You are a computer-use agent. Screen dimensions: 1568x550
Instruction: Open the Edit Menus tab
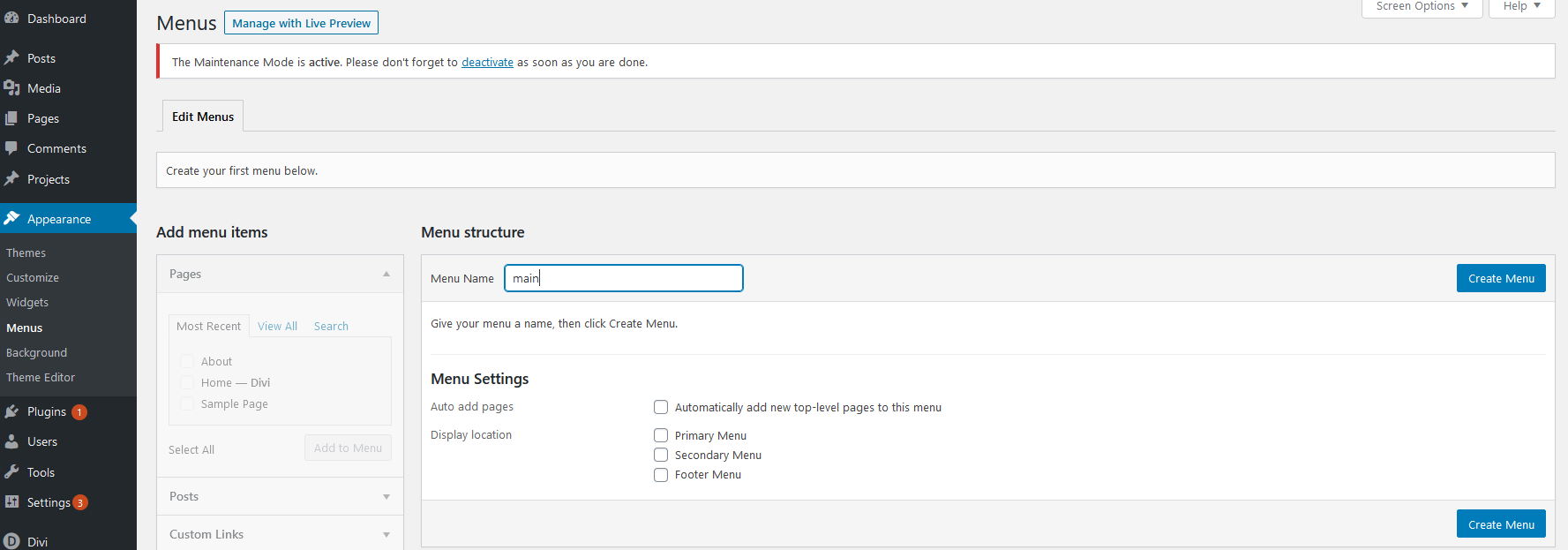pos(203,117)
